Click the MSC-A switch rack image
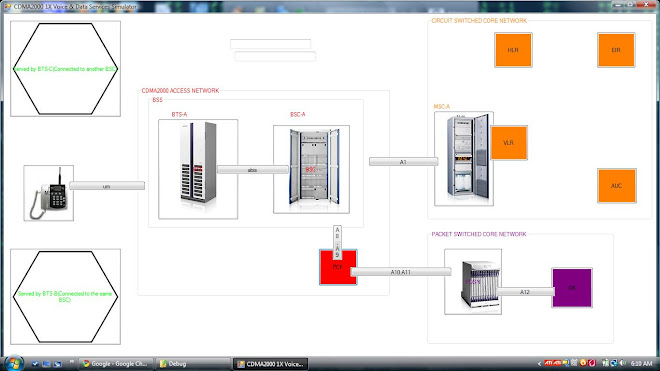 tap(464, 159)
